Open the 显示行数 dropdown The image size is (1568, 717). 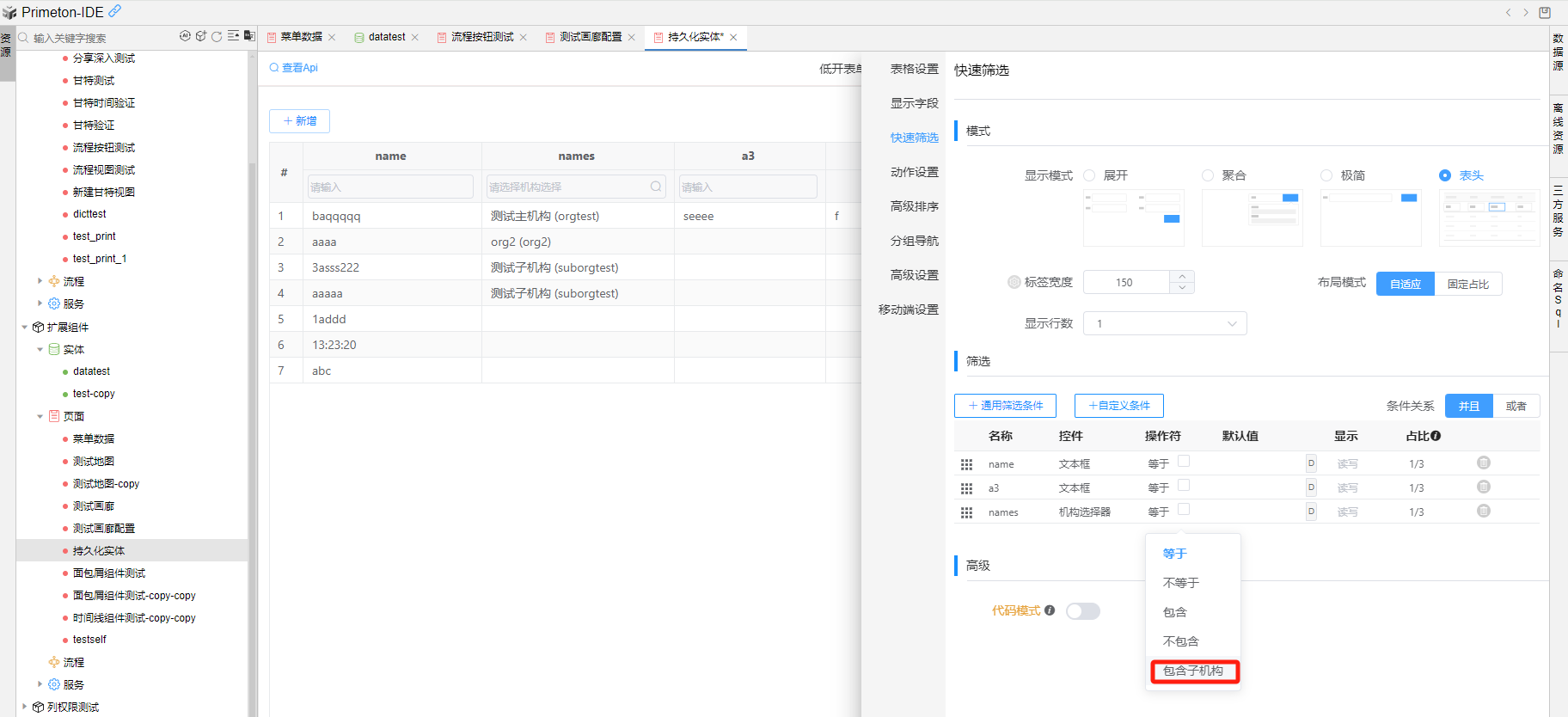[1164, 323]
